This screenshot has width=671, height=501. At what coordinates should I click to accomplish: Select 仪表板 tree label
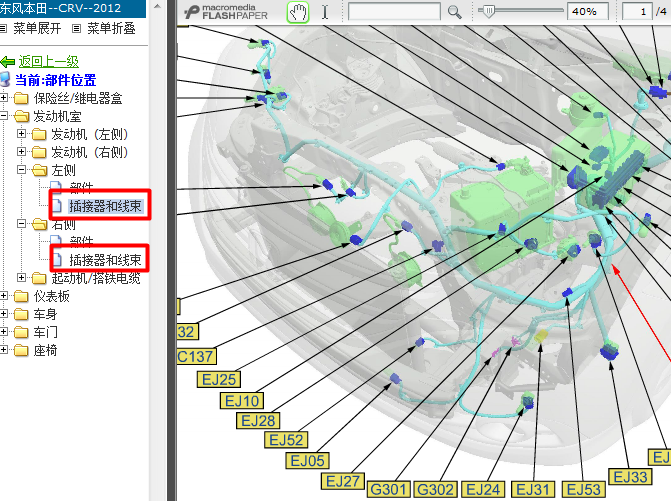[x=51, y=296]
